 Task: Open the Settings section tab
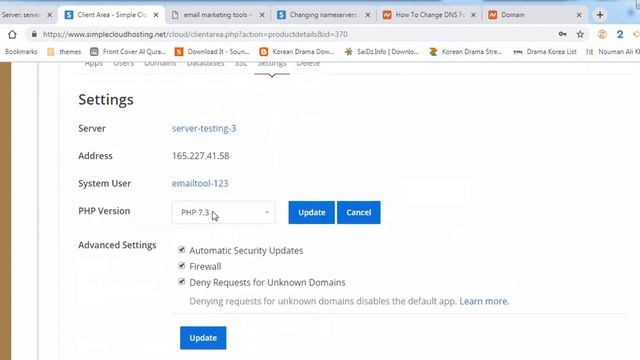coord(272,64)
